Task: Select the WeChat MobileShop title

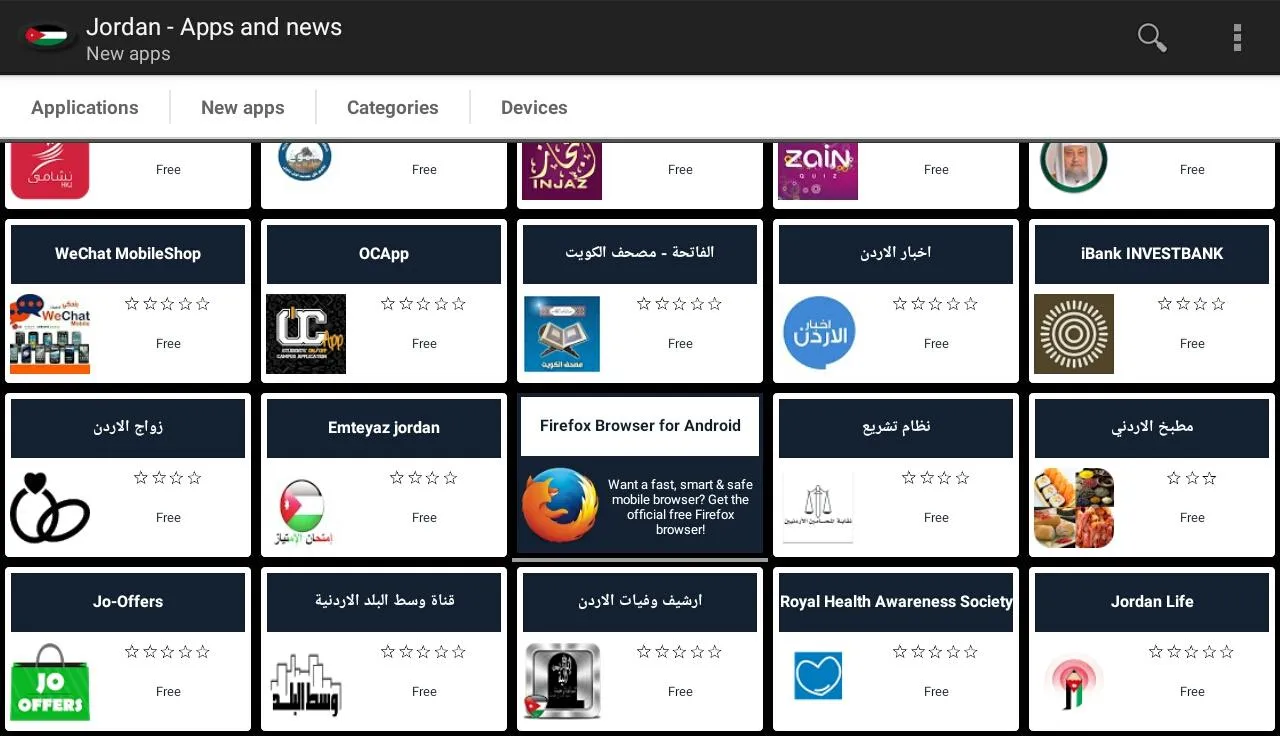Action: pyautogui.click(x=128, y=254)
